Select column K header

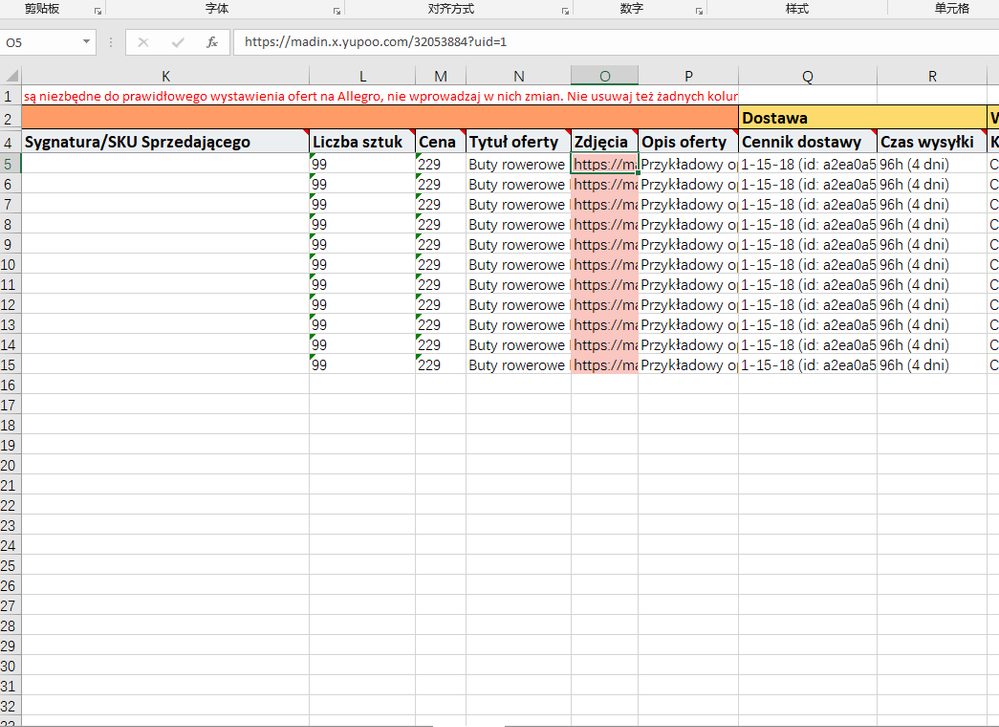[165, 76]
